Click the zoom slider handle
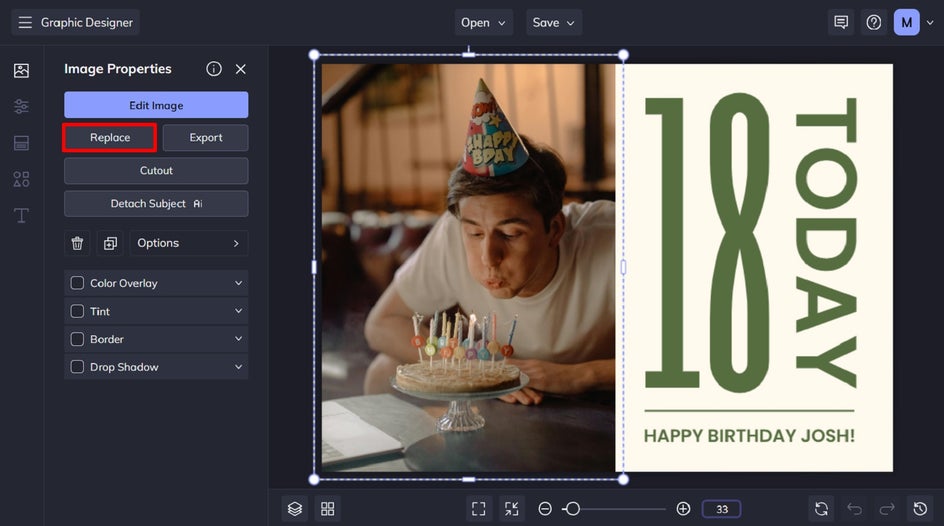Image resolution: width=944 pixels, height=526 pixels. [x=571, y=509]
